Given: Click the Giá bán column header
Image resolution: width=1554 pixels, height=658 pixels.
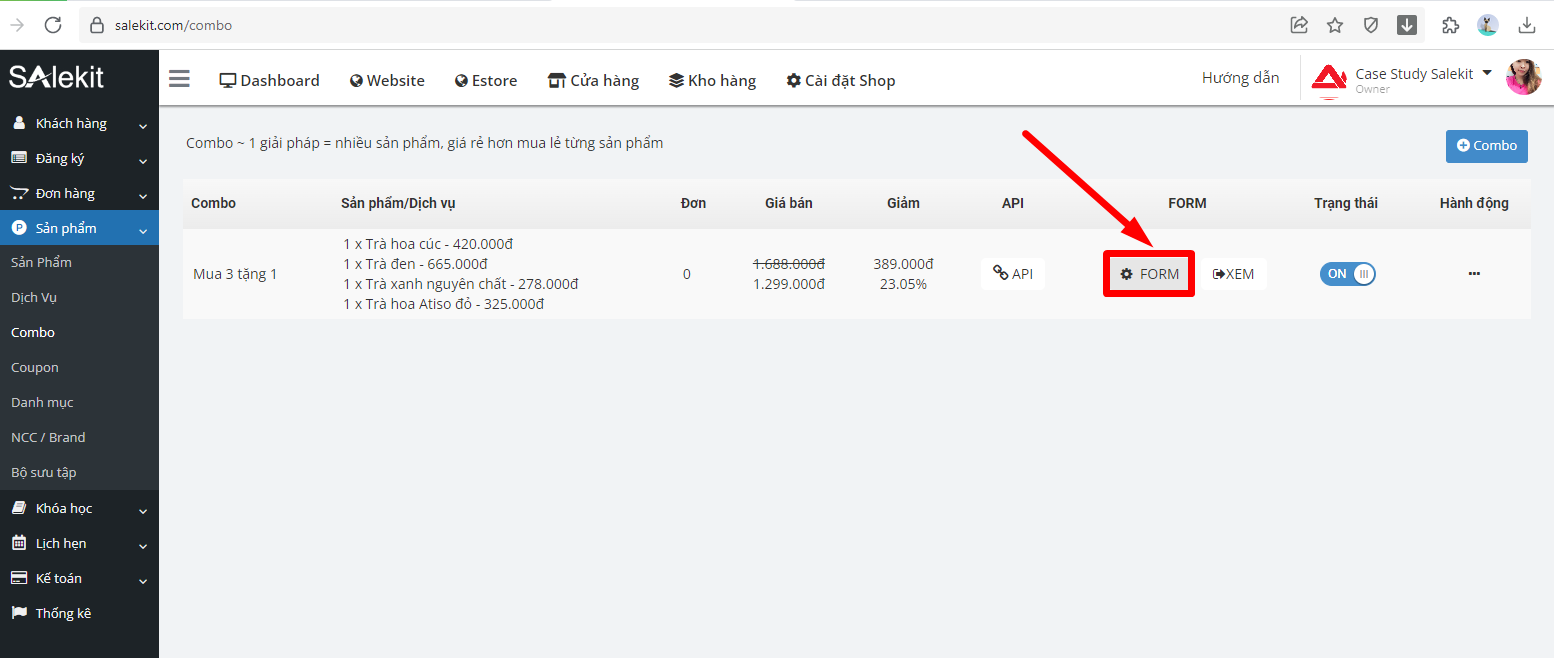Looking at the screenshot, I should 789,203.
